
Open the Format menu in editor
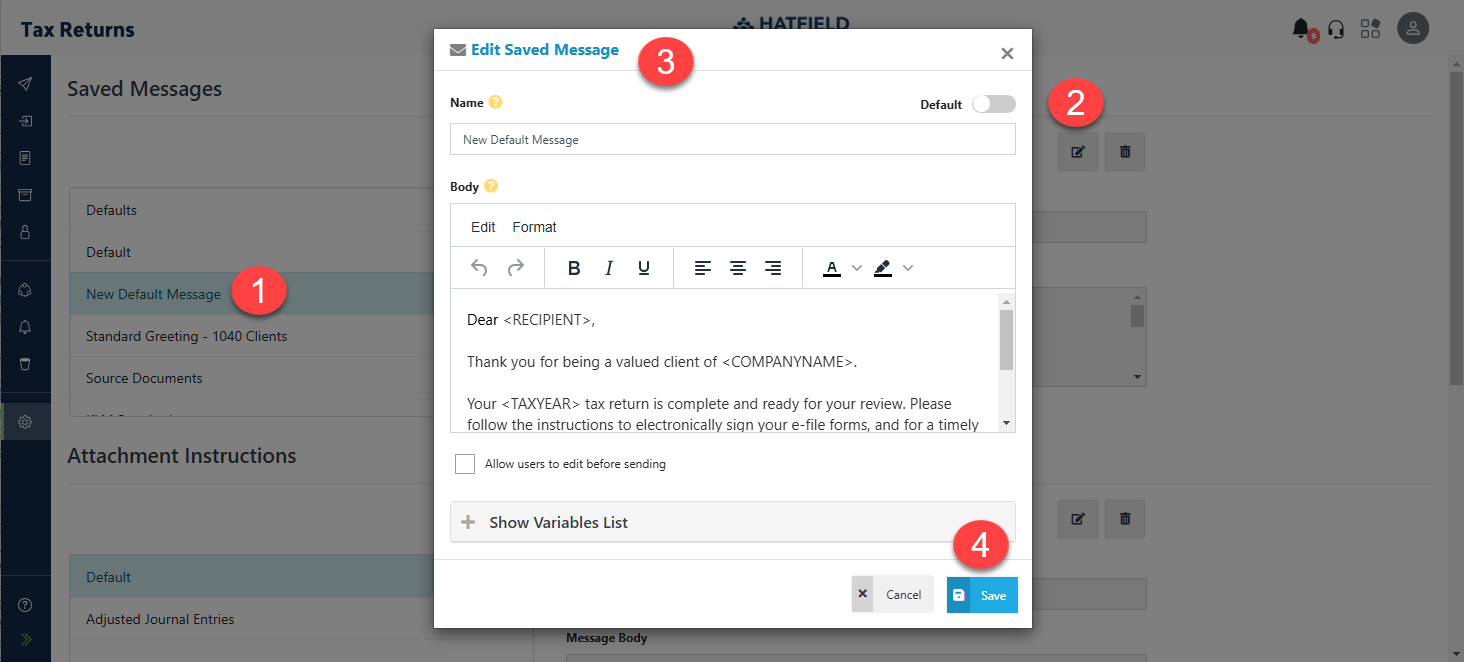click(534, 227)
